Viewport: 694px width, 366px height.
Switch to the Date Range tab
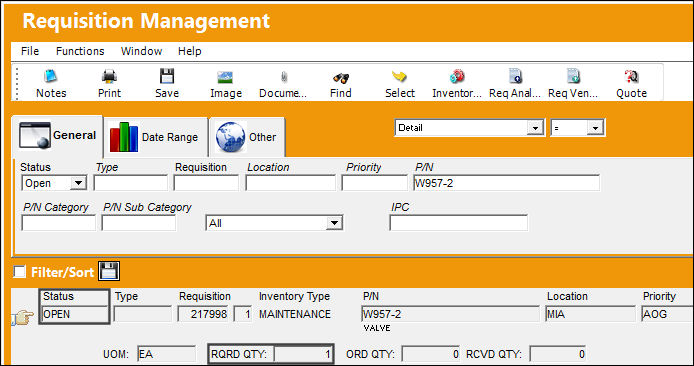[x=155, y=137]
